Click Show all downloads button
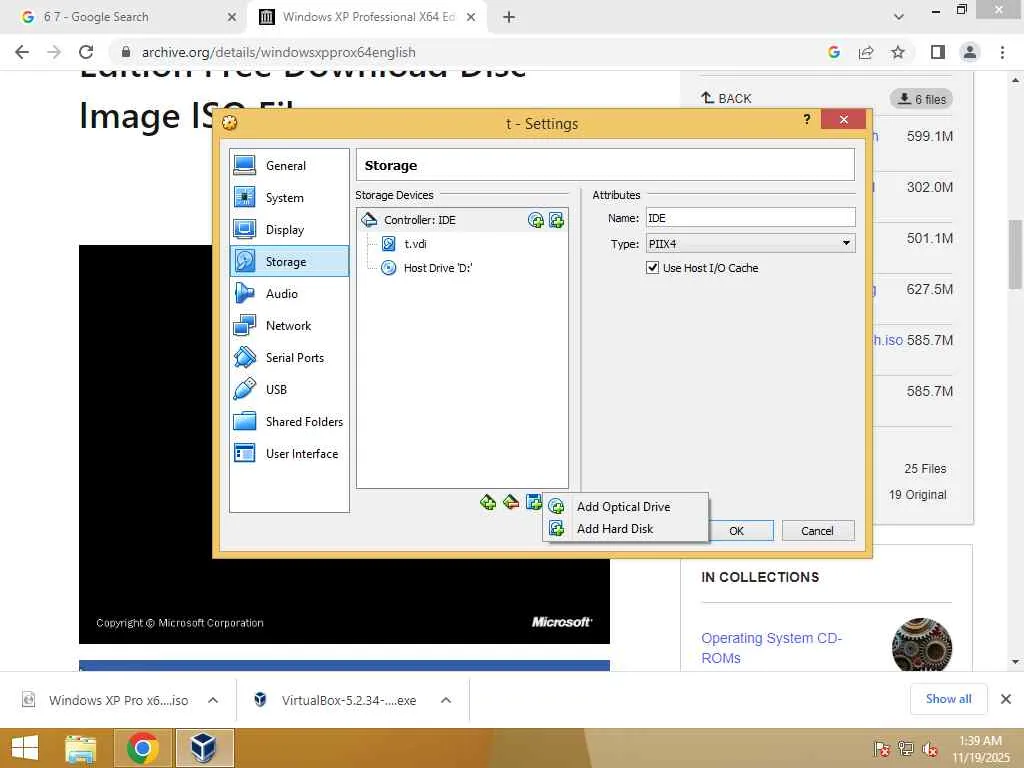Viewport: 1024px width, 768px height. click(948, 699)
